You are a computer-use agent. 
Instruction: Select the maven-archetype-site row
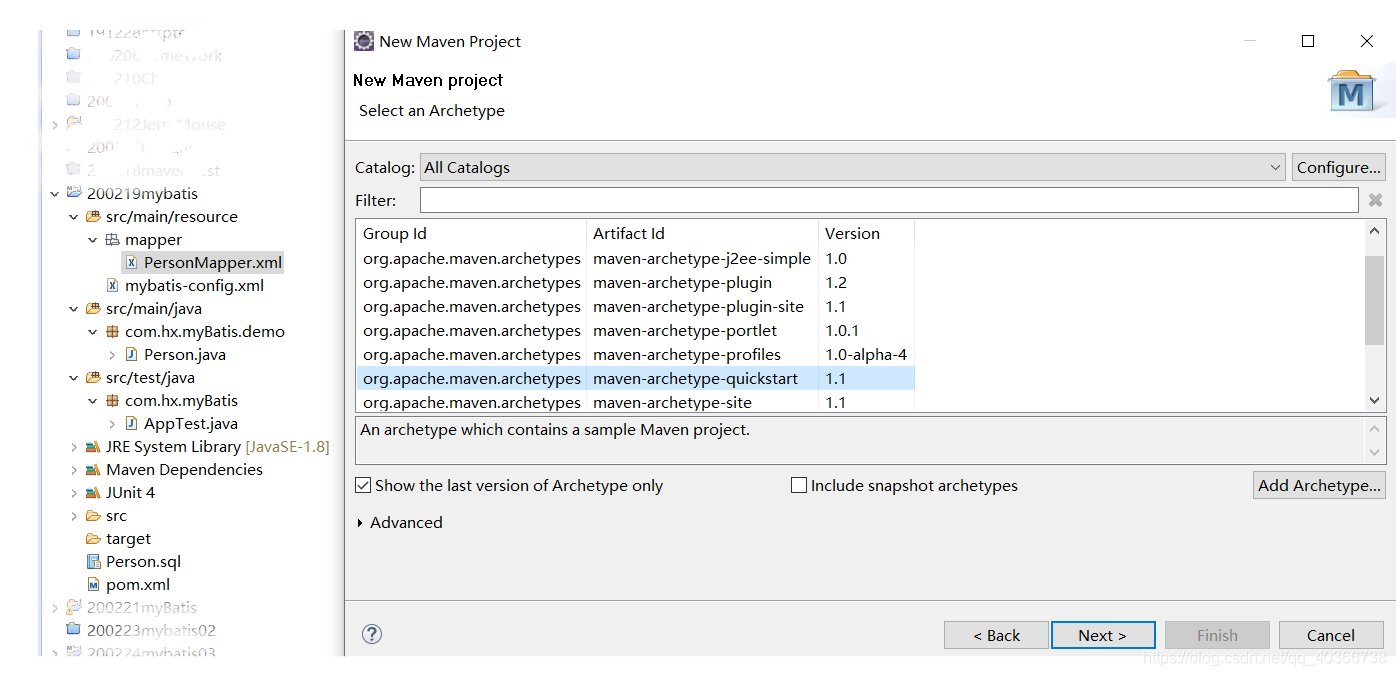(636, 402)
